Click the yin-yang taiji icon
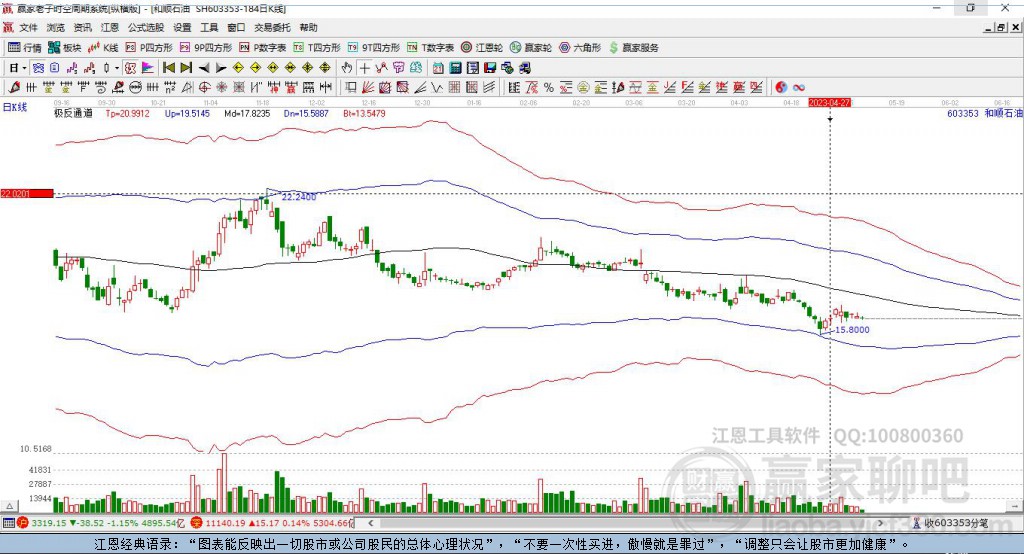The image size is (1024, 554). [x=780, y=87]
